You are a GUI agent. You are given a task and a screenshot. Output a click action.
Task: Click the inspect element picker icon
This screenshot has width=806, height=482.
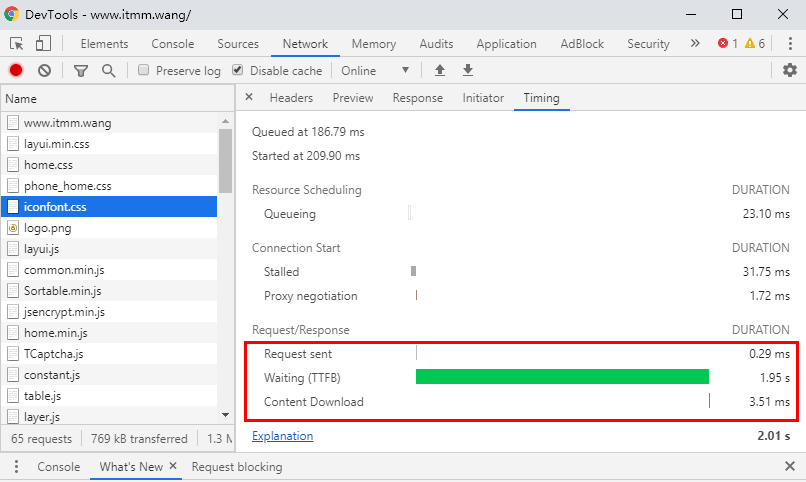pyautogui.click(x=16, y=44)
